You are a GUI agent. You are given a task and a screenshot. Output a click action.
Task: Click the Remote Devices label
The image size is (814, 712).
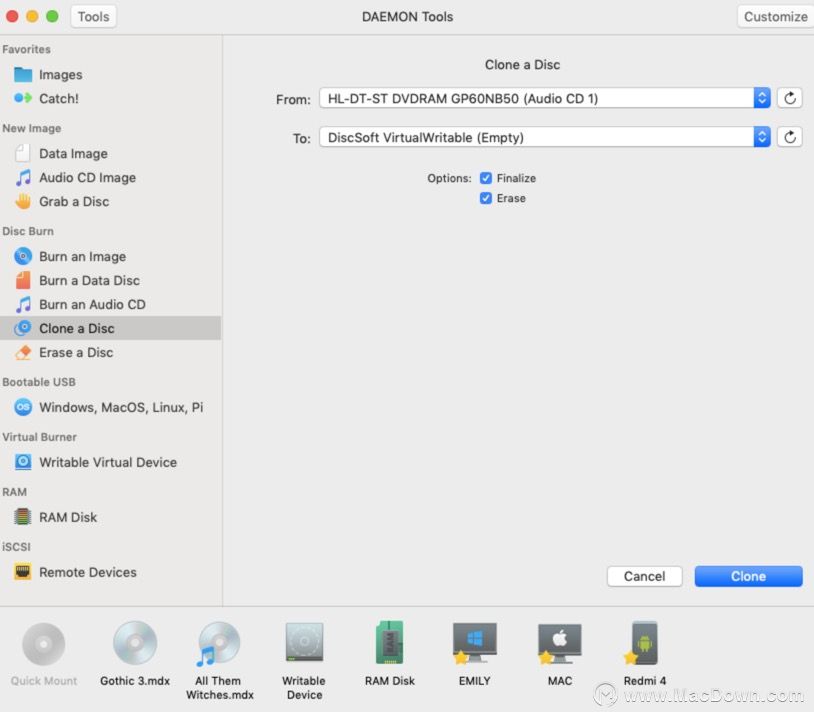(88, 572)
